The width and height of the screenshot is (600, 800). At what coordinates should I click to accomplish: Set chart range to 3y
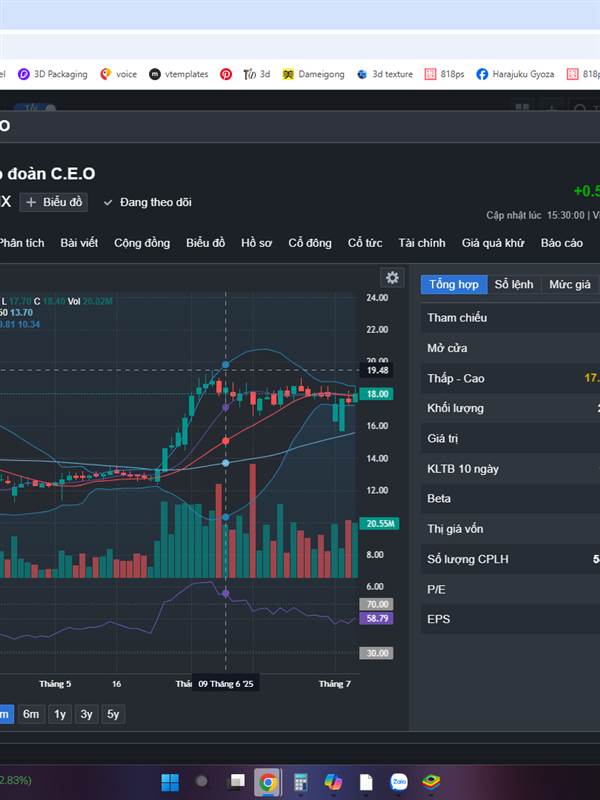coord(86,714)
